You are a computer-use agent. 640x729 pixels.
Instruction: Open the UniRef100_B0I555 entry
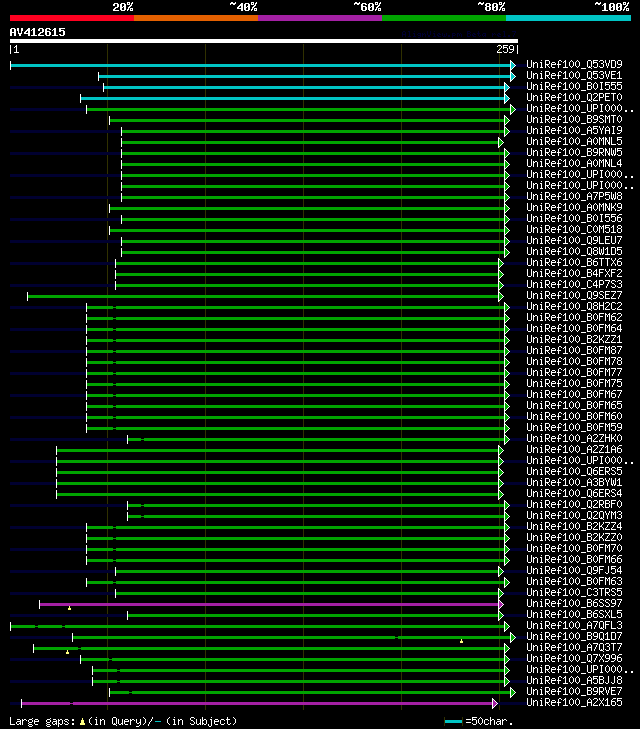(x=574, y=86)
